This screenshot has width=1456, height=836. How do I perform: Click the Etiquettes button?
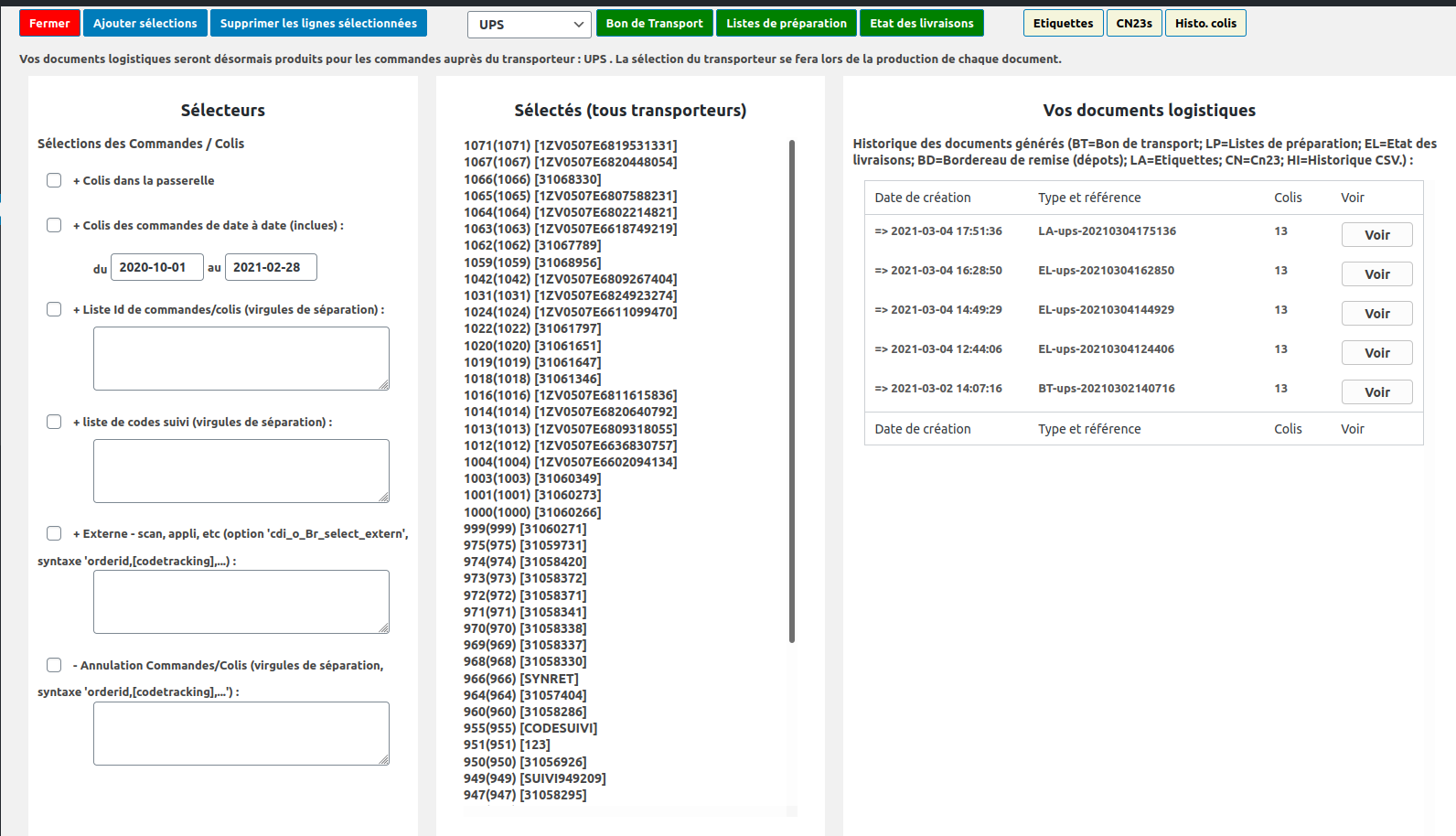click(x=1063, y=24)
